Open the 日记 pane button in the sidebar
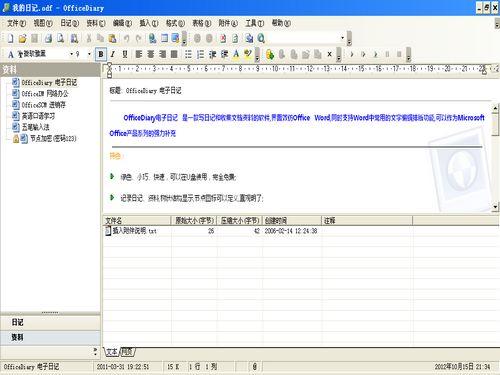Viewport: 500px width, 375px height. [x=50, y=322]
